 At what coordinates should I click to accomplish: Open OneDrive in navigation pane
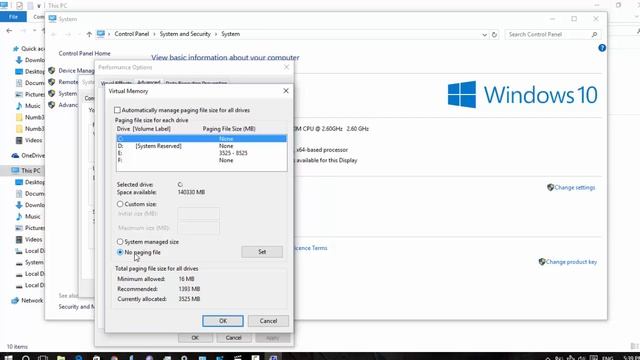pyautogui.click(x=33, y=156)
